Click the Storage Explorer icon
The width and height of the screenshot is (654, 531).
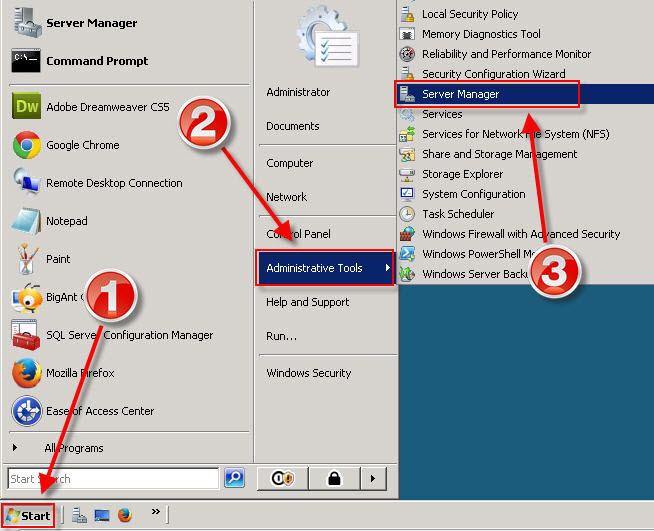pyautogui.click(x=407, y=174)
